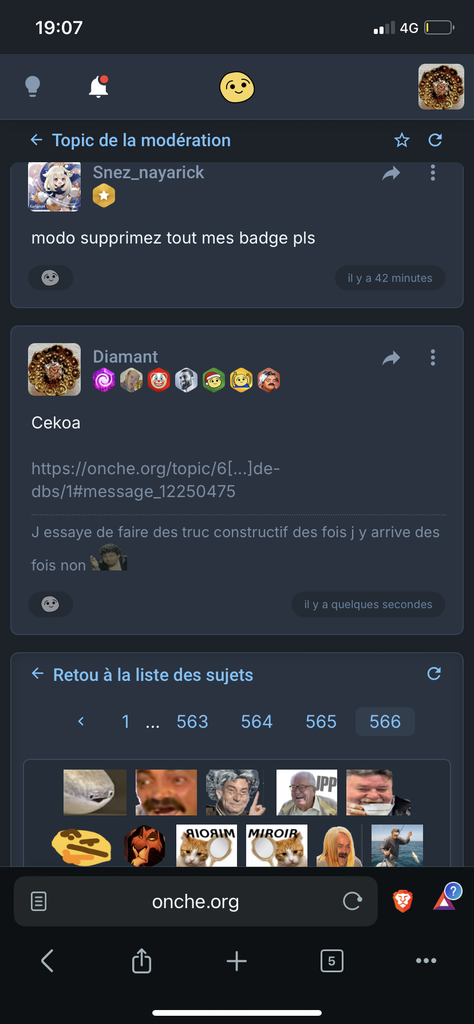
Task: Go to previous page with chevron
Action: [x=81, y=722]
